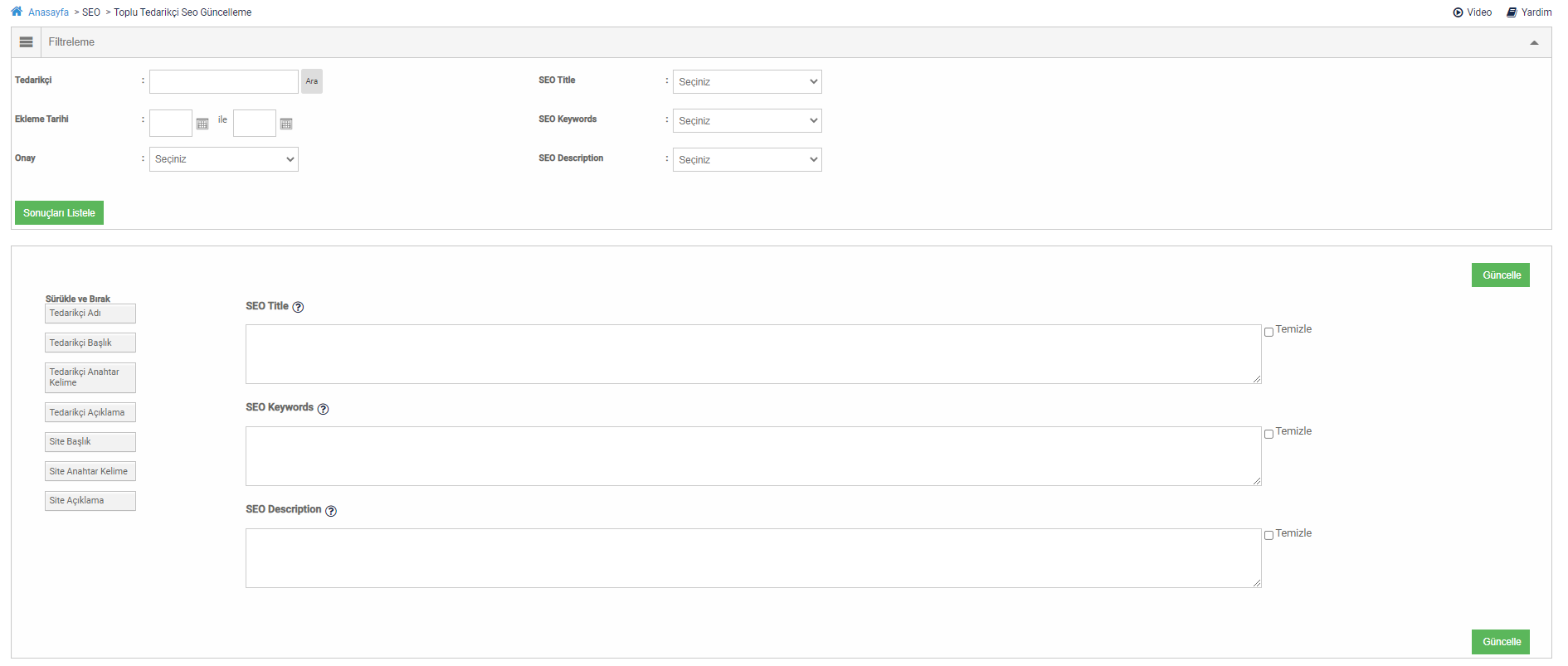This screenshot has width=1568, height=666.
Task: Tick Temizle checkbox for SEO Description
Action: click(1269, 536)
